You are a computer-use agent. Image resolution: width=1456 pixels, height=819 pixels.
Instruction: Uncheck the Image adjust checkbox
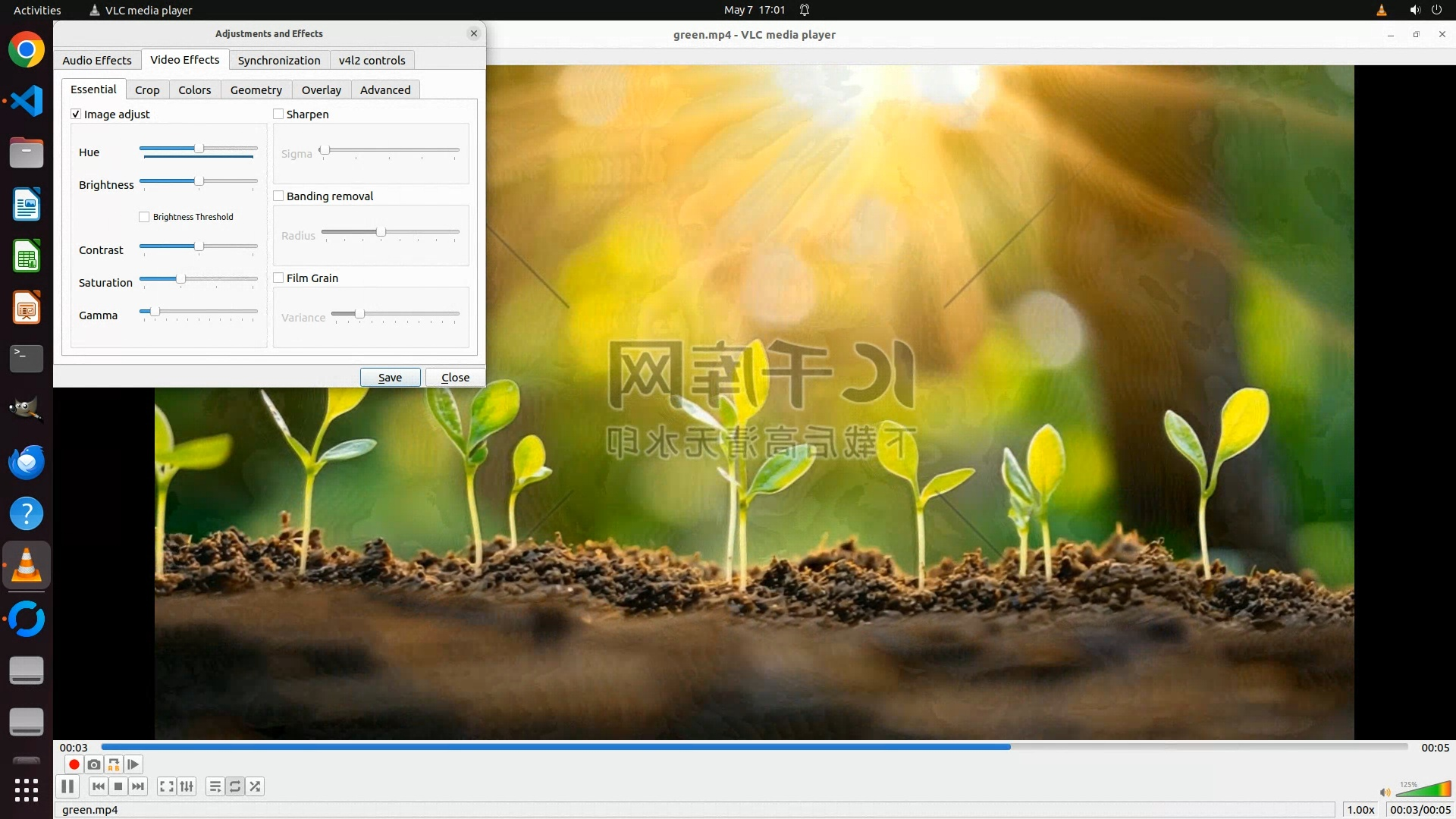tap(76, 115)
